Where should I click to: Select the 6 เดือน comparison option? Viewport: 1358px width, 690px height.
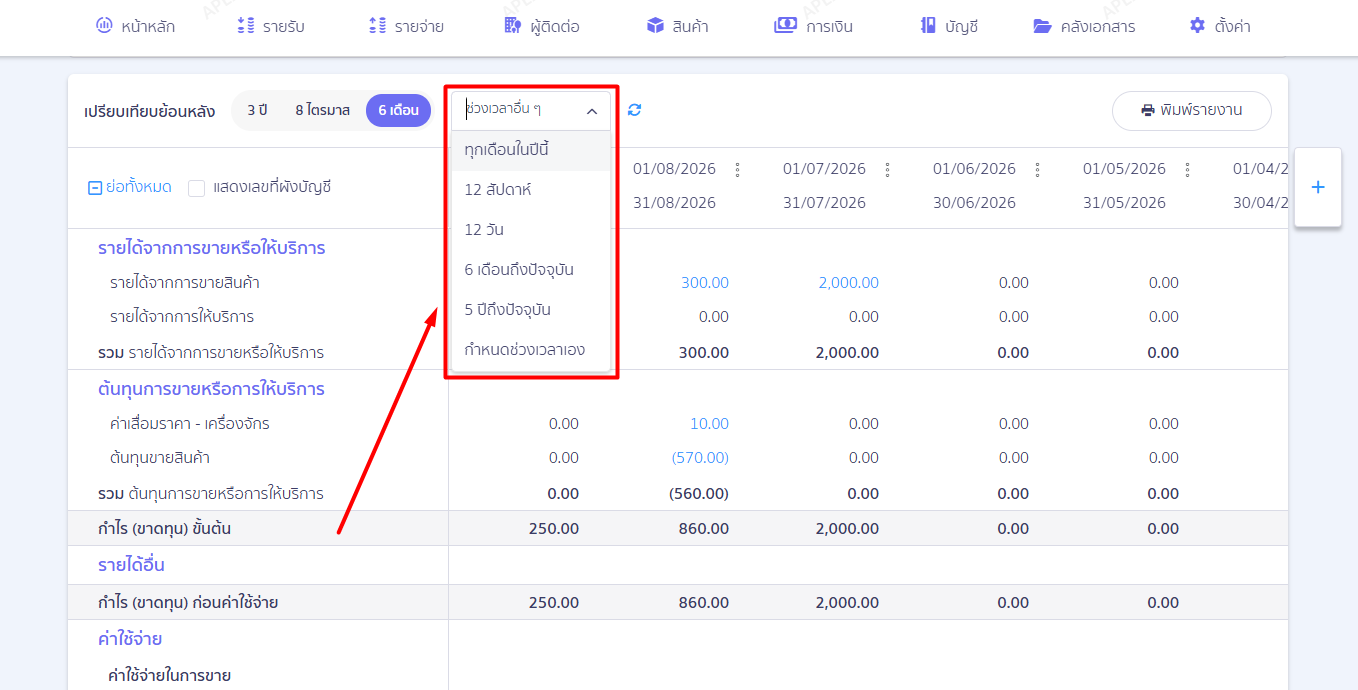(x=398, y=110)
